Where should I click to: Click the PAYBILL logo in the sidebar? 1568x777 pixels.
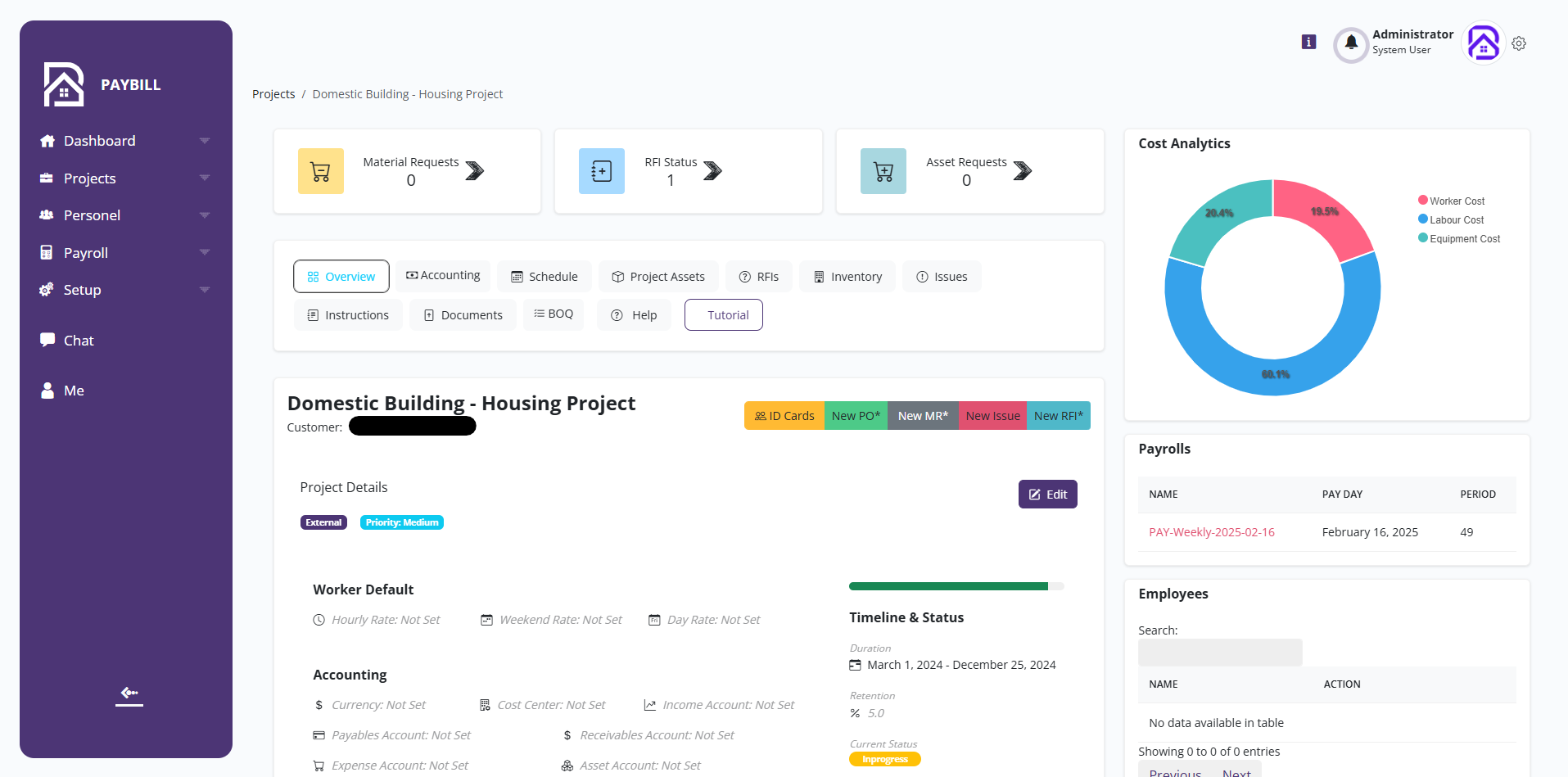click(x=103, y=84)
